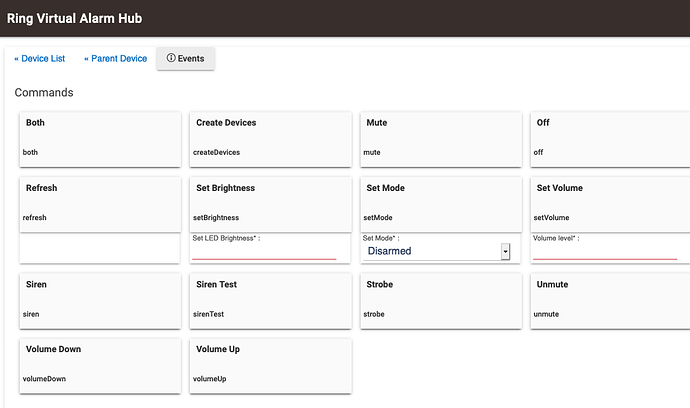The width and height of the screenshot is (690, 408).
Task: Trigger the Off command
Action: [610, 140]
